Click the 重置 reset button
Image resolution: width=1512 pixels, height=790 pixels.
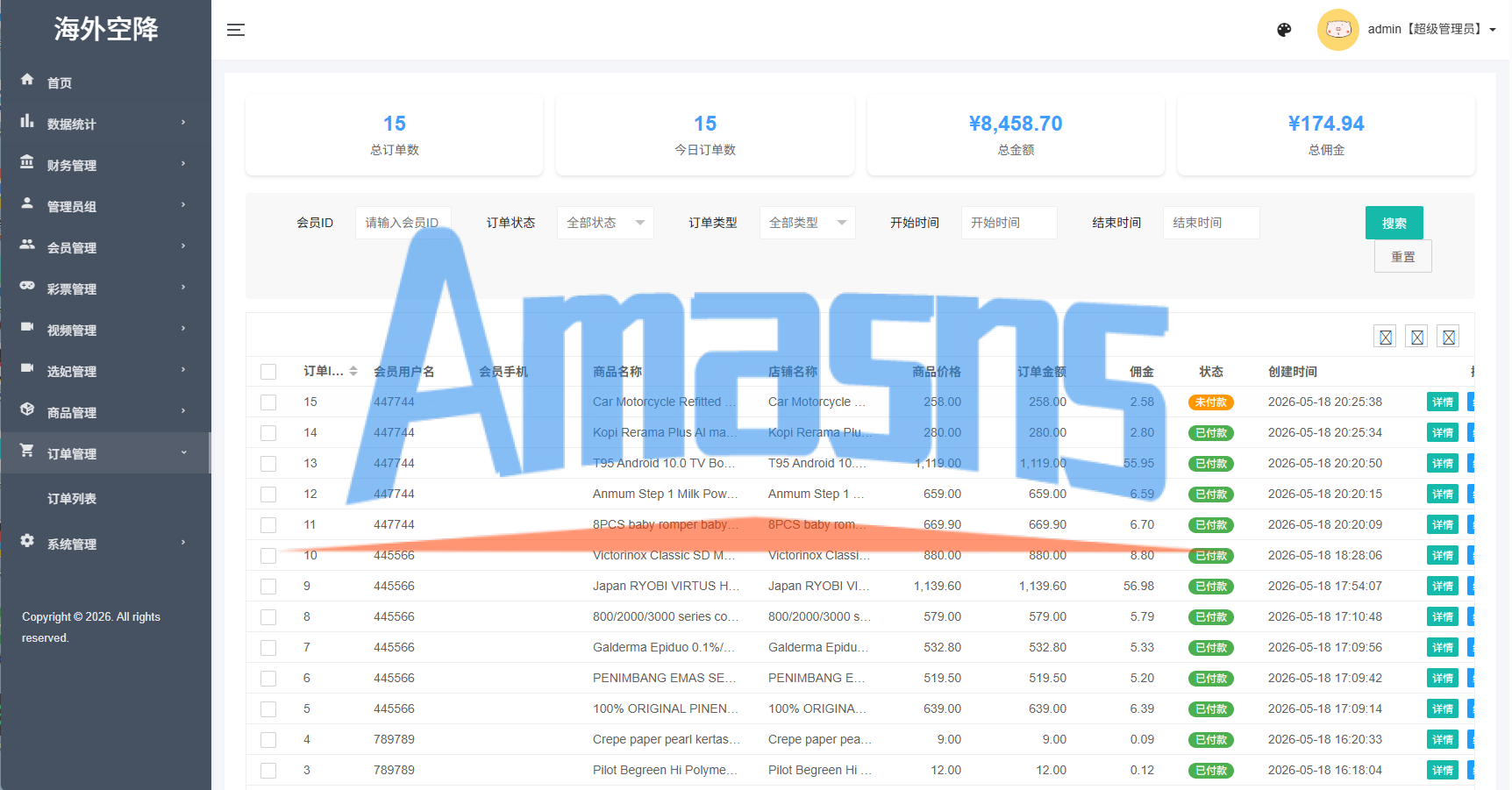(x=1403, y=256)
